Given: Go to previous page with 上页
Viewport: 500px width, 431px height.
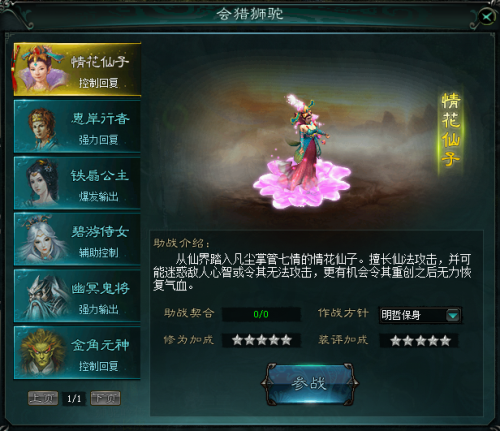Looking at the screenshot, I should (x=43, y=398).
